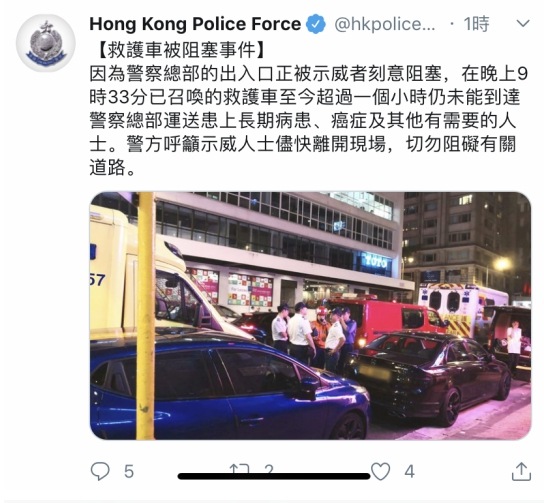Like the tweet with heart icon
Image resolution: width=544 pixels, height=503 pixels.
point(381,471)
